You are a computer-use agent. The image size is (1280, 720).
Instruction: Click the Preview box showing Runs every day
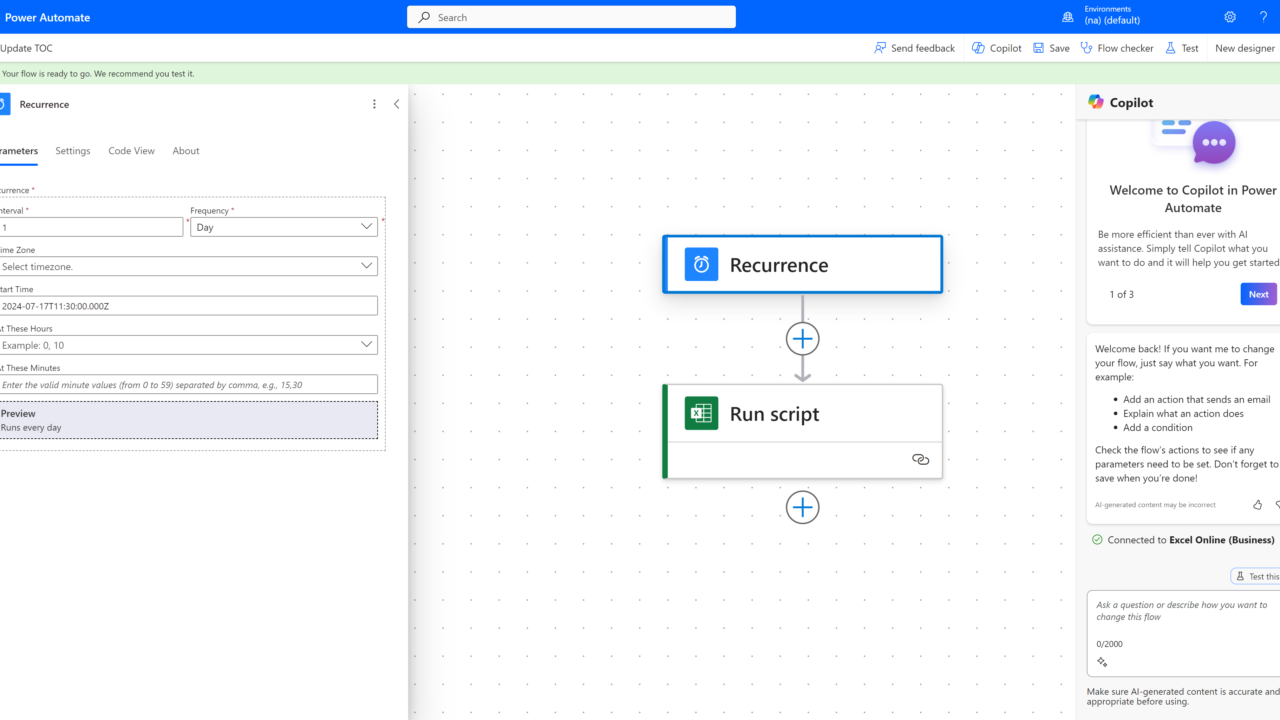click(x=188, y=420)
